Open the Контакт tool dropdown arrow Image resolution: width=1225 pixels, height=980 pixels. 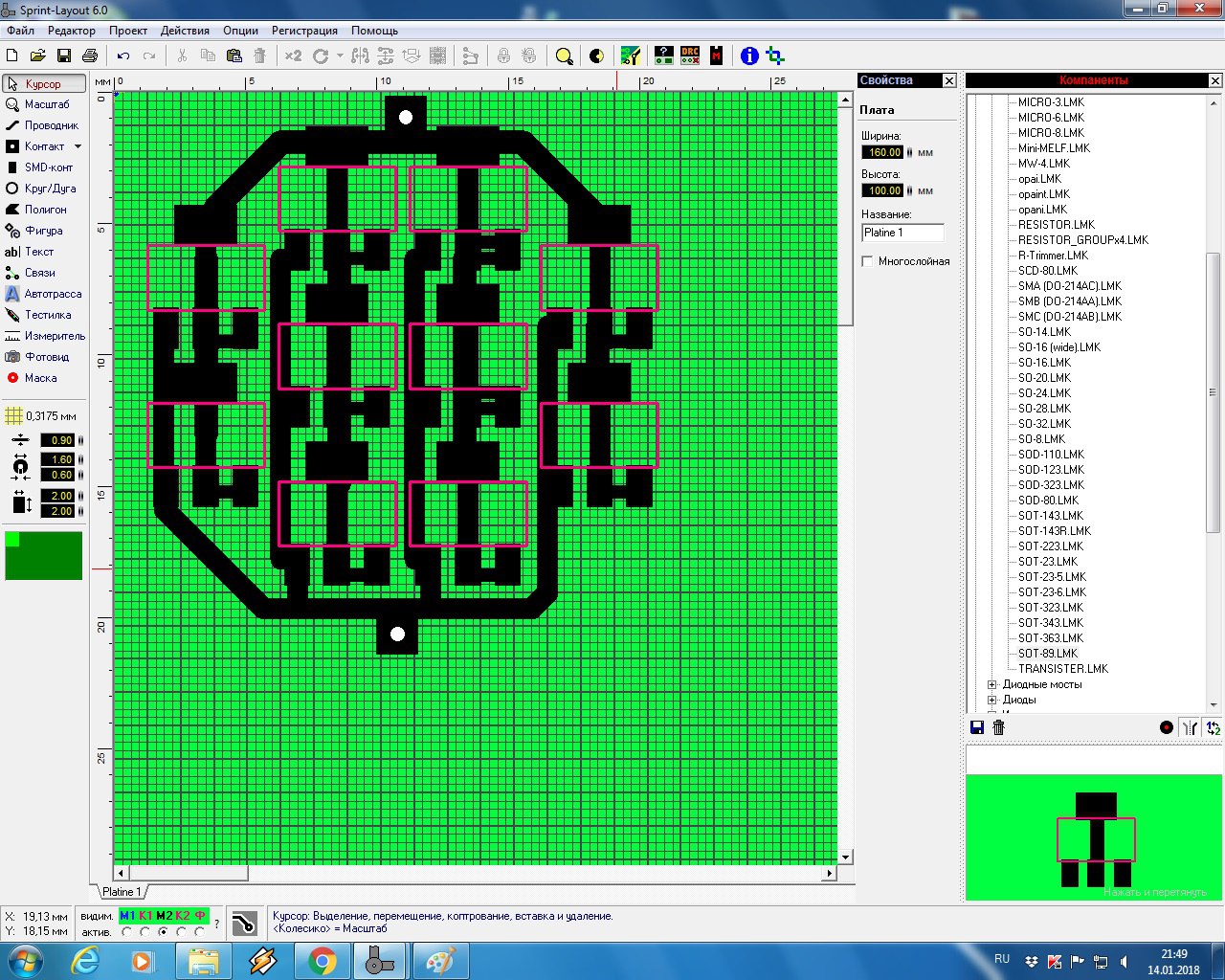click(78, 146)
